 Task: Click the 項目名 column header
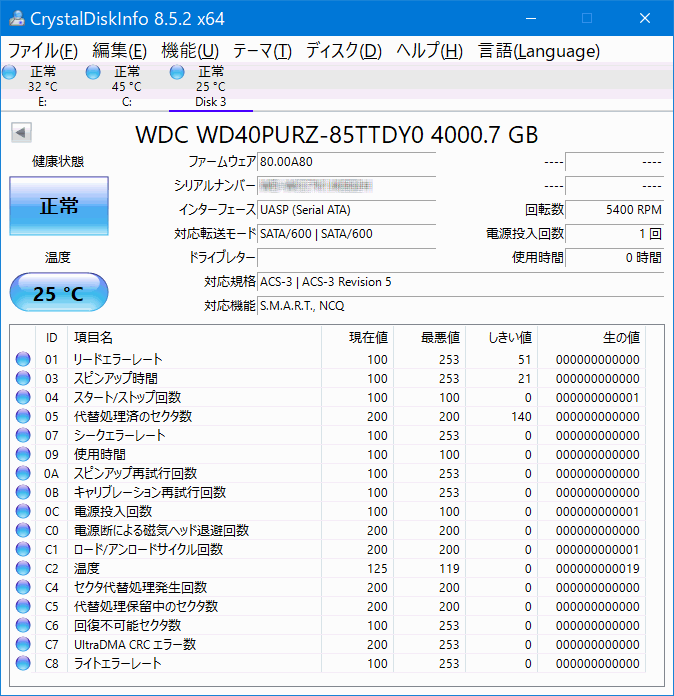[194, 338]
